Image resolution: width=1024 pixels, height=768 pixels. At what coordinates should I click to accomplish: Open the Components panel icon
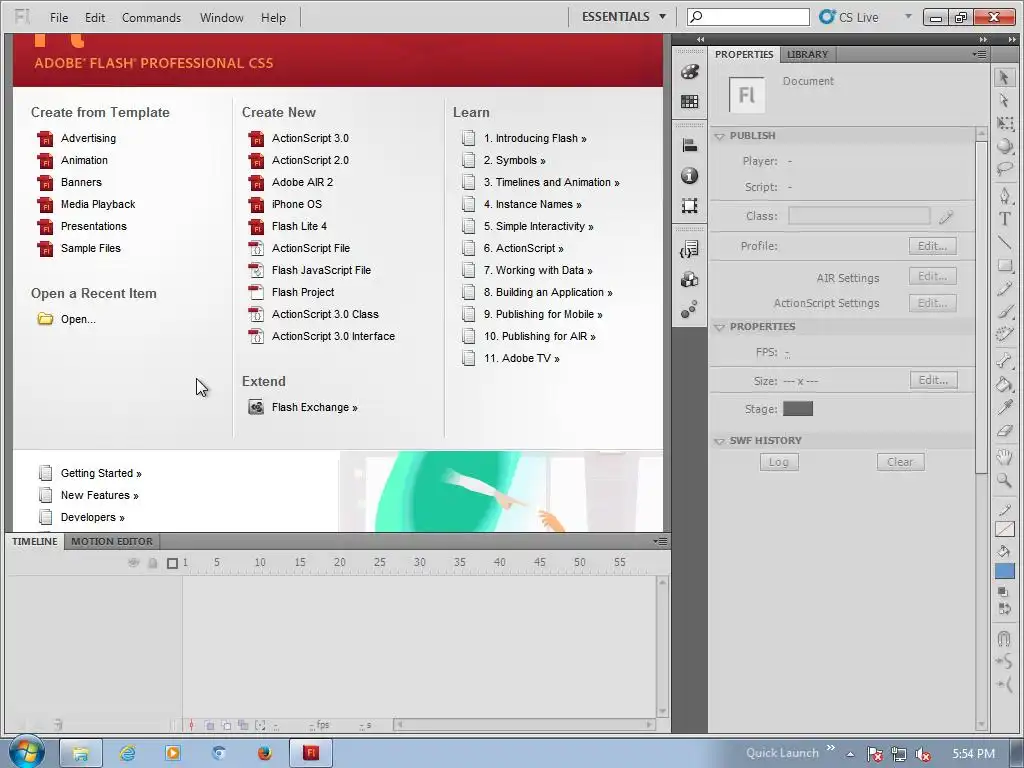(690, 280)
